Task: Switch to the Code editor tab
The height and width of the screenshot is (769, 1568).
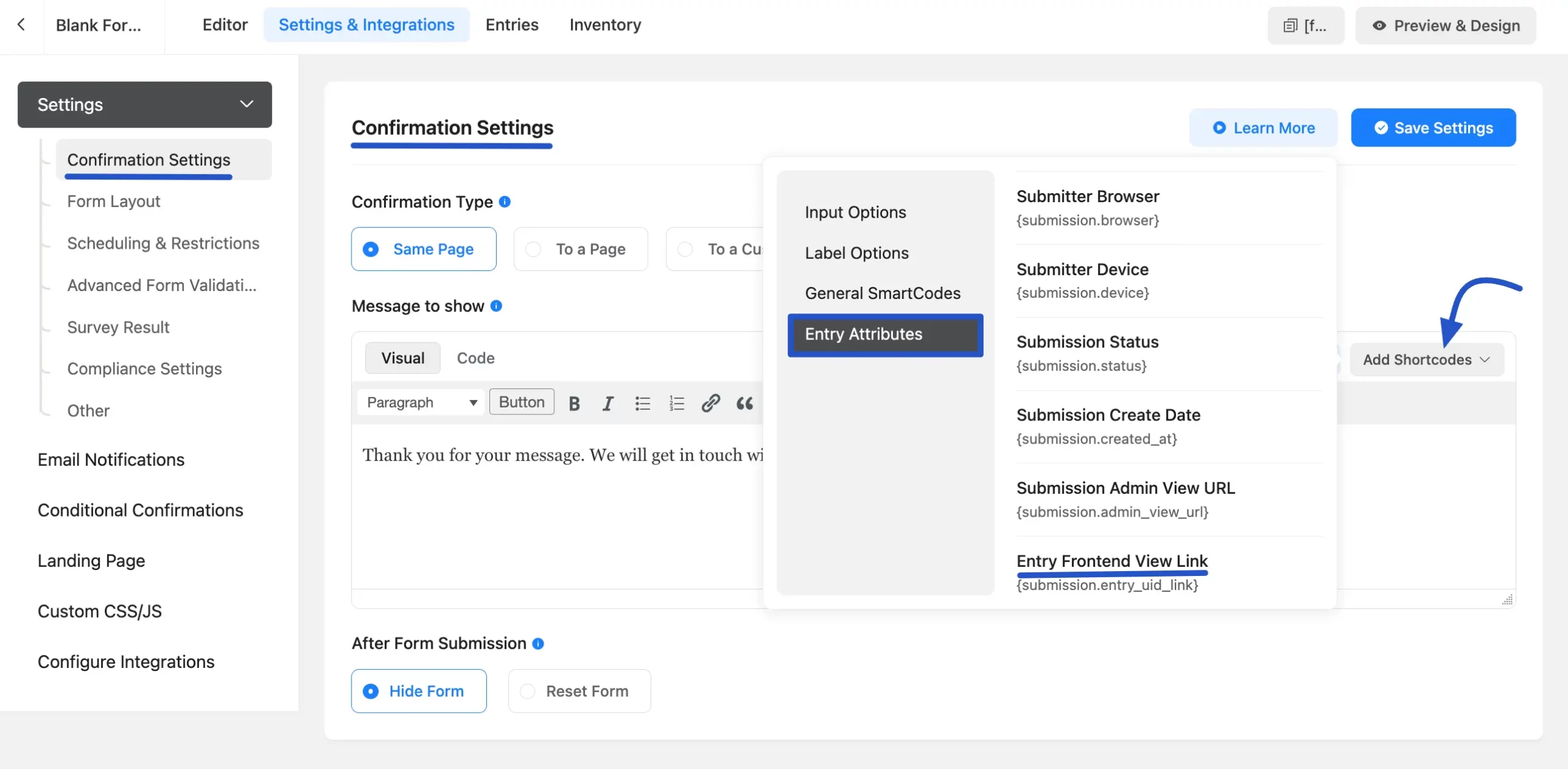Action: [475, 358]
